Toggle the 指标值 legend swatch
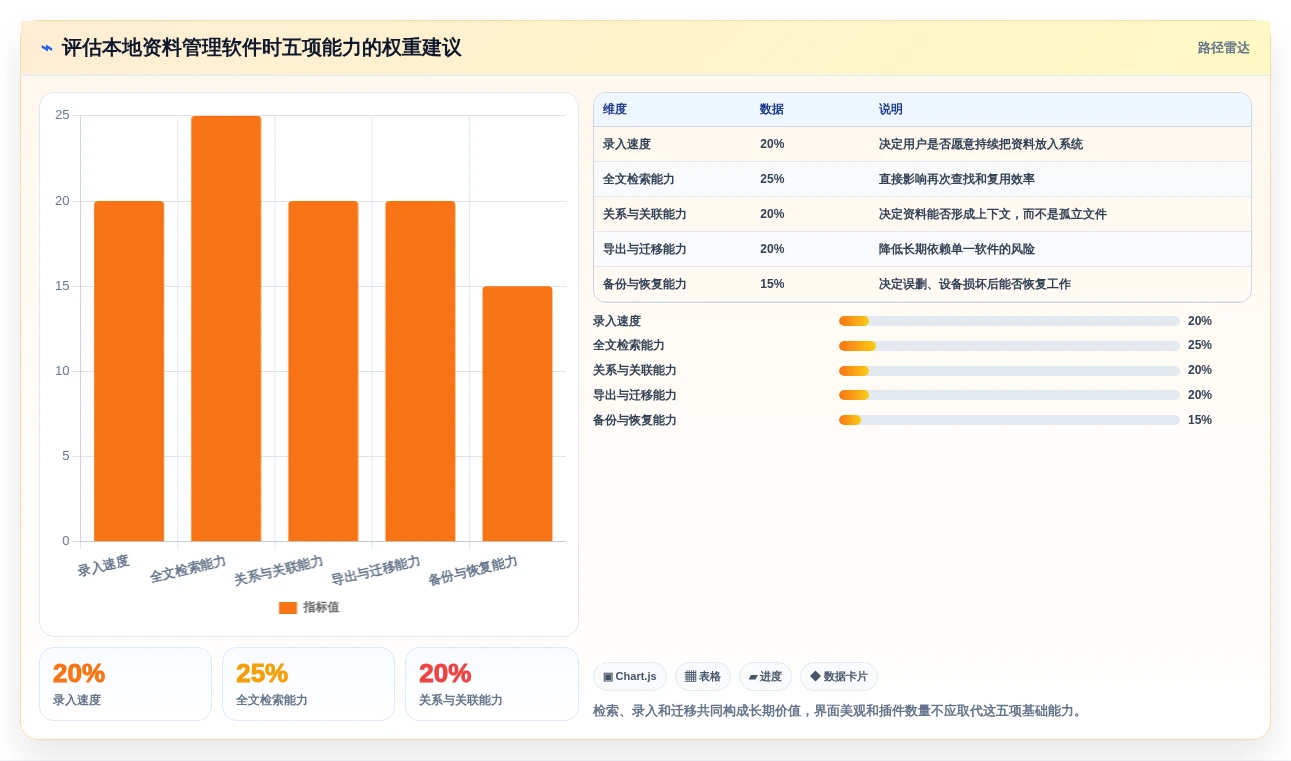 (x=288, y=607)
